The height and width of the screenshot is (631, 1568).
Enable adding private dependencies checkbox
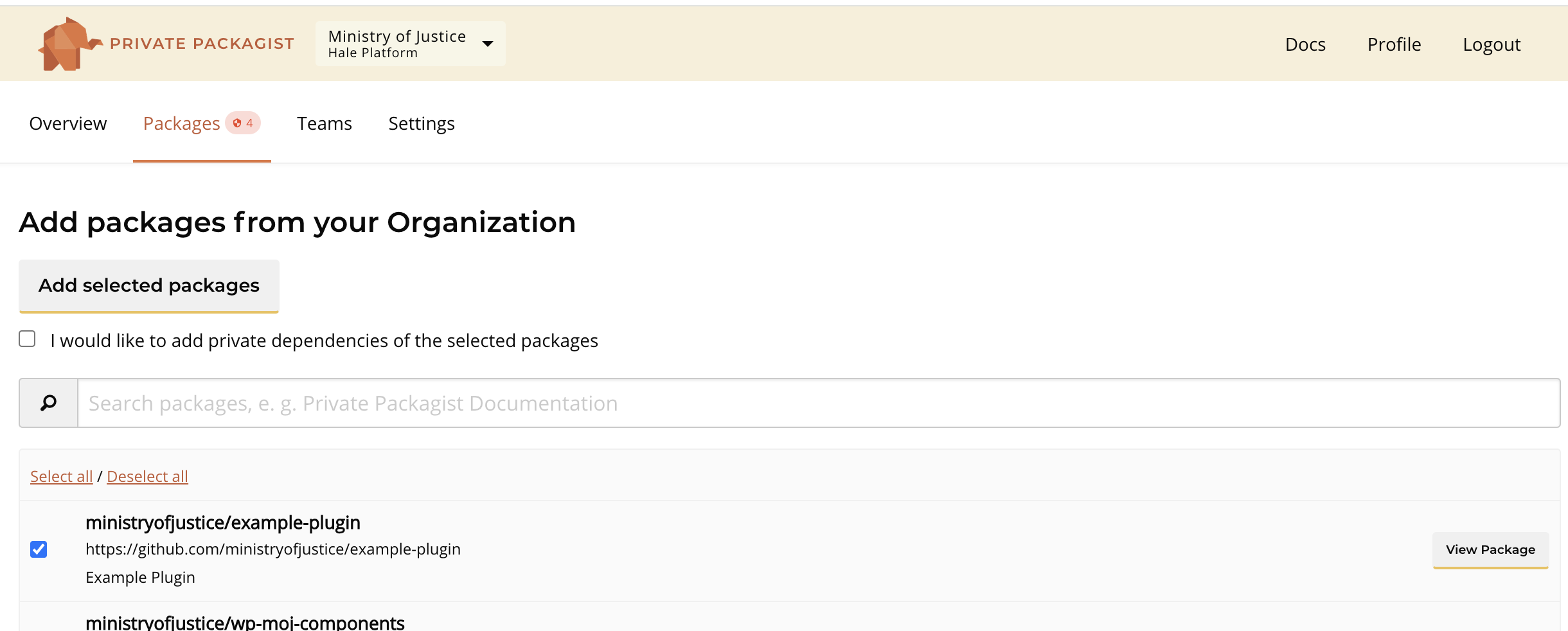coord(27,339)
